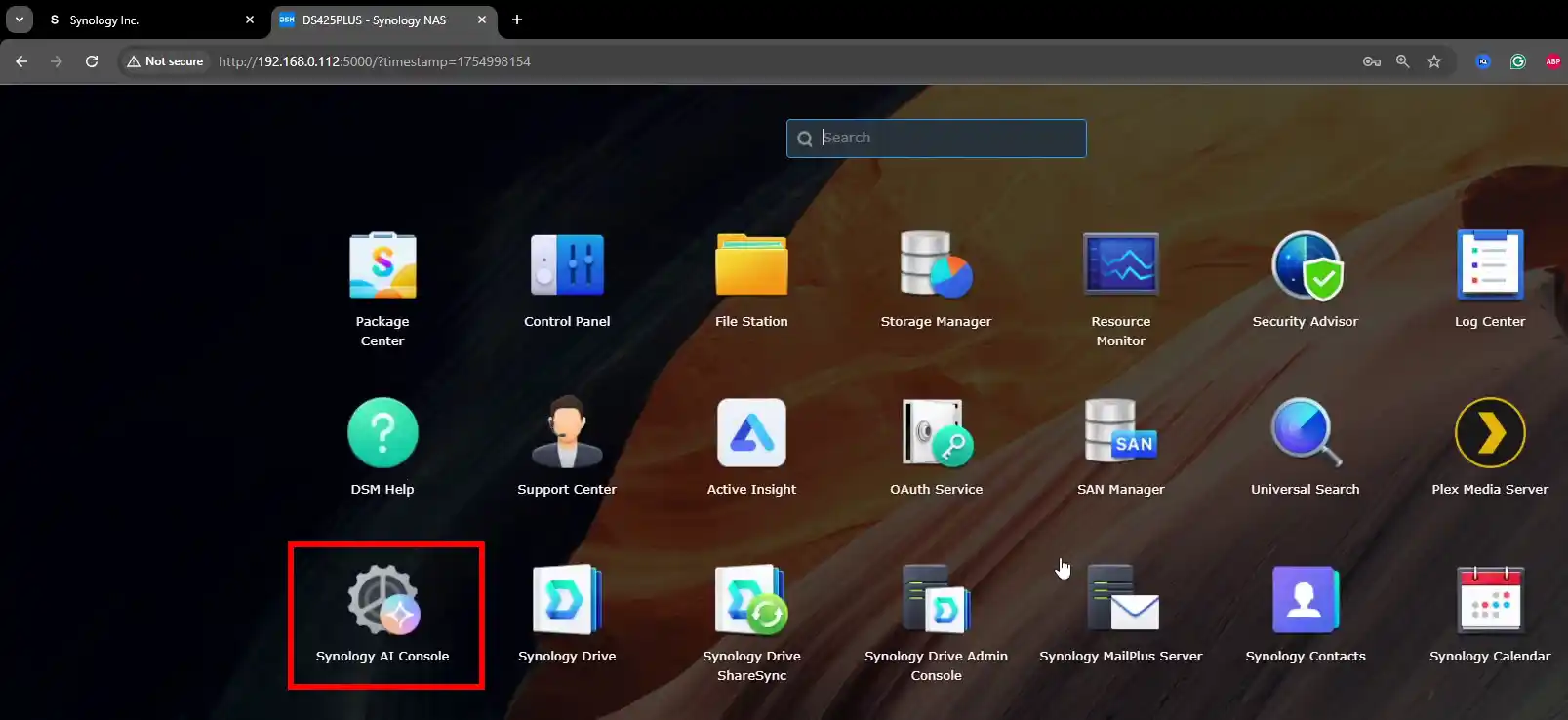Viewport: 1568px width, 720px height.
Task: Expand the tab search dropdown arrow
Action: pos(19,20)
